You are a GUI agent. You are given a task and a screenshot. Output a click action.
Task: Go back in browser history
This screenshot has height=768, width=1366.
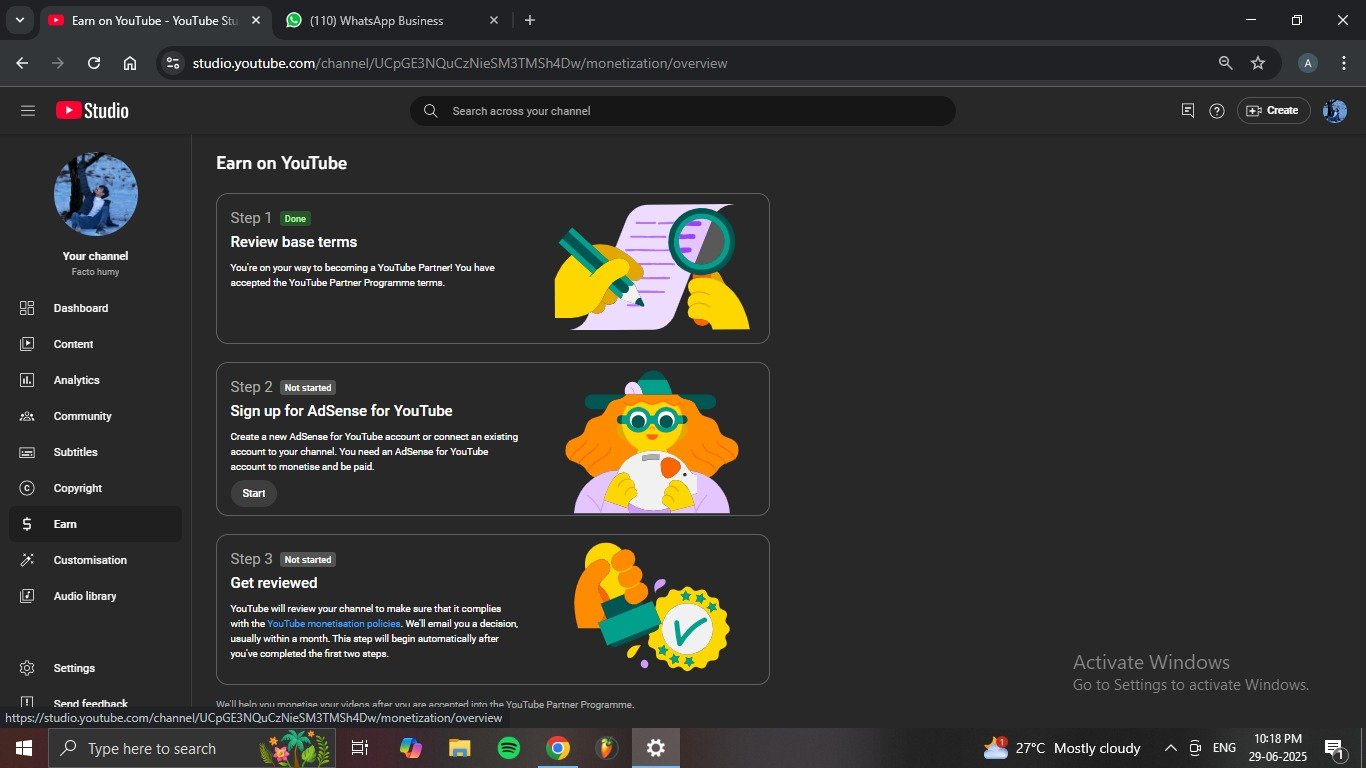22,63
